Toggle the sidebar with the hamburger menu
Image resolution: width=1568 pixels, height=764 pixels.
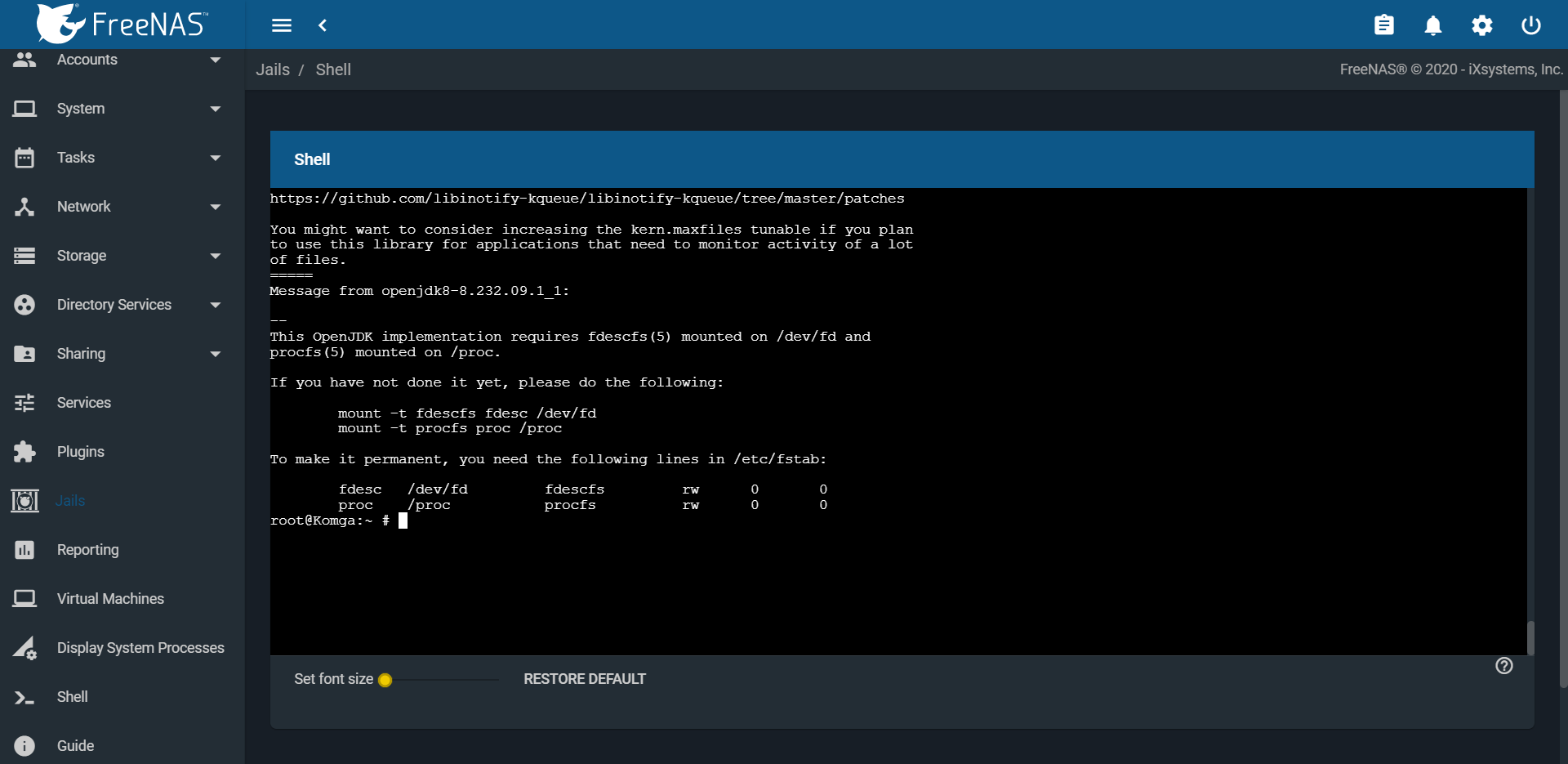[281, 25]
